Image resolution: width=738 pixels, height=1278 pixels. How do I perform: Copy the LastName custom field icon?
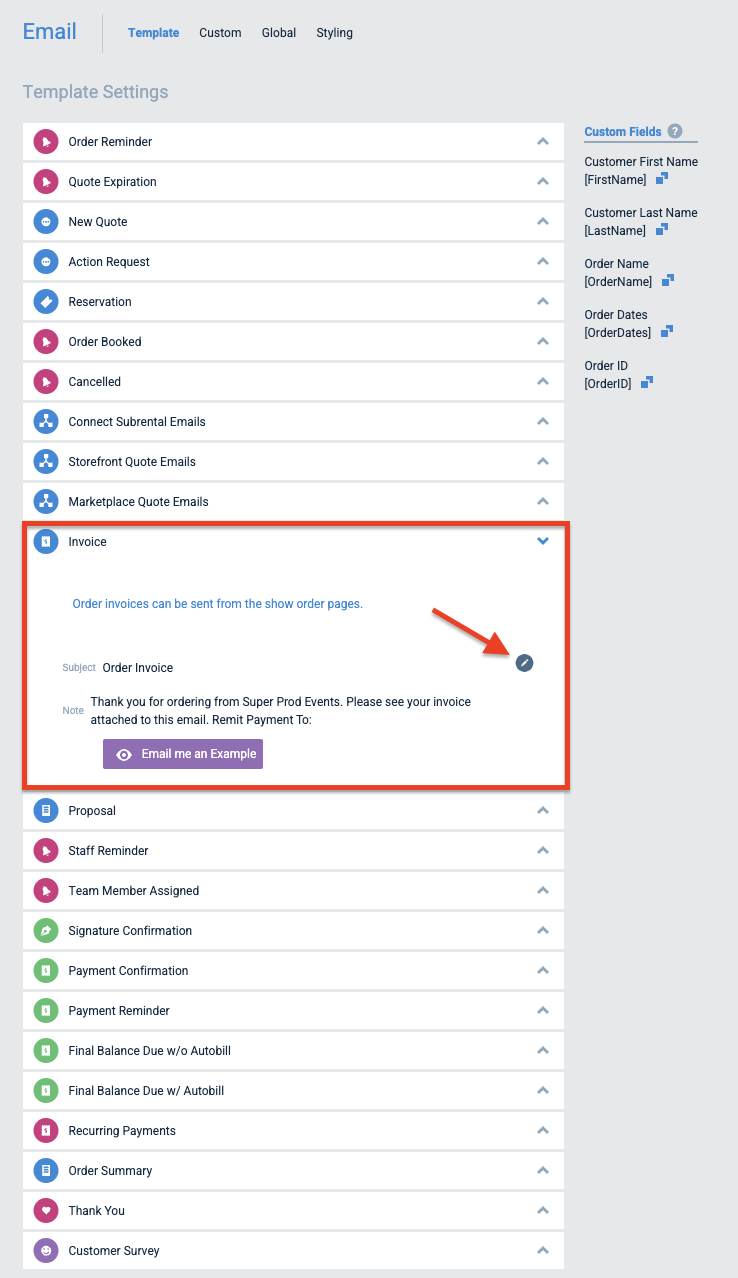pyautogui.click(x=661, y=230)
